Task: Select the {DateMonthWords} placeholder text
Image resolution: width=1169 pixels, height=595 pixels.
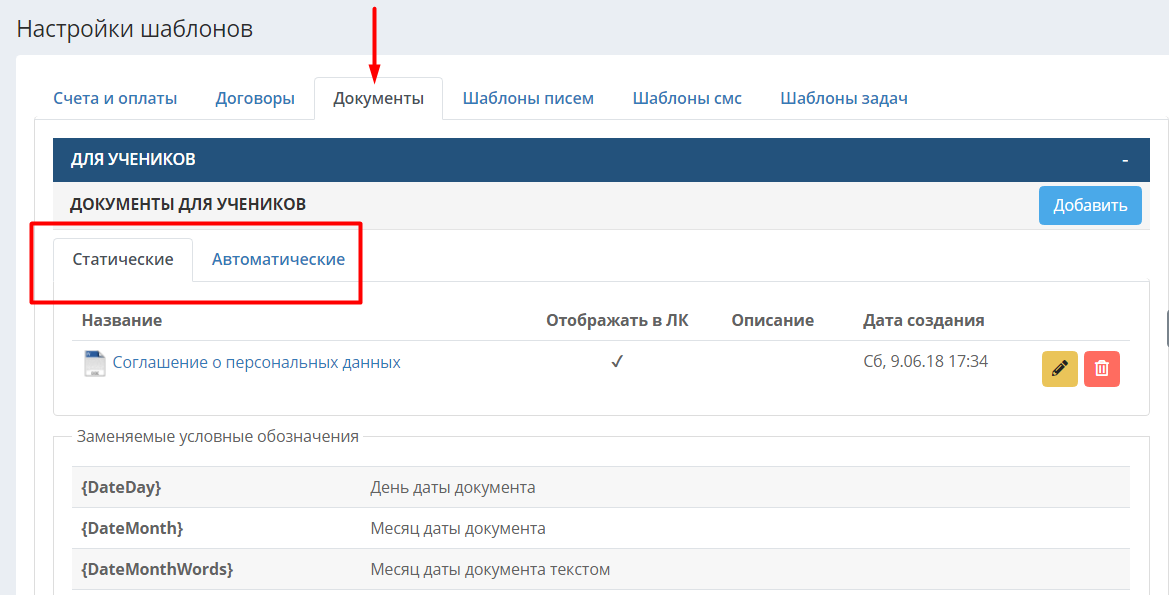Action: point(157,570)
